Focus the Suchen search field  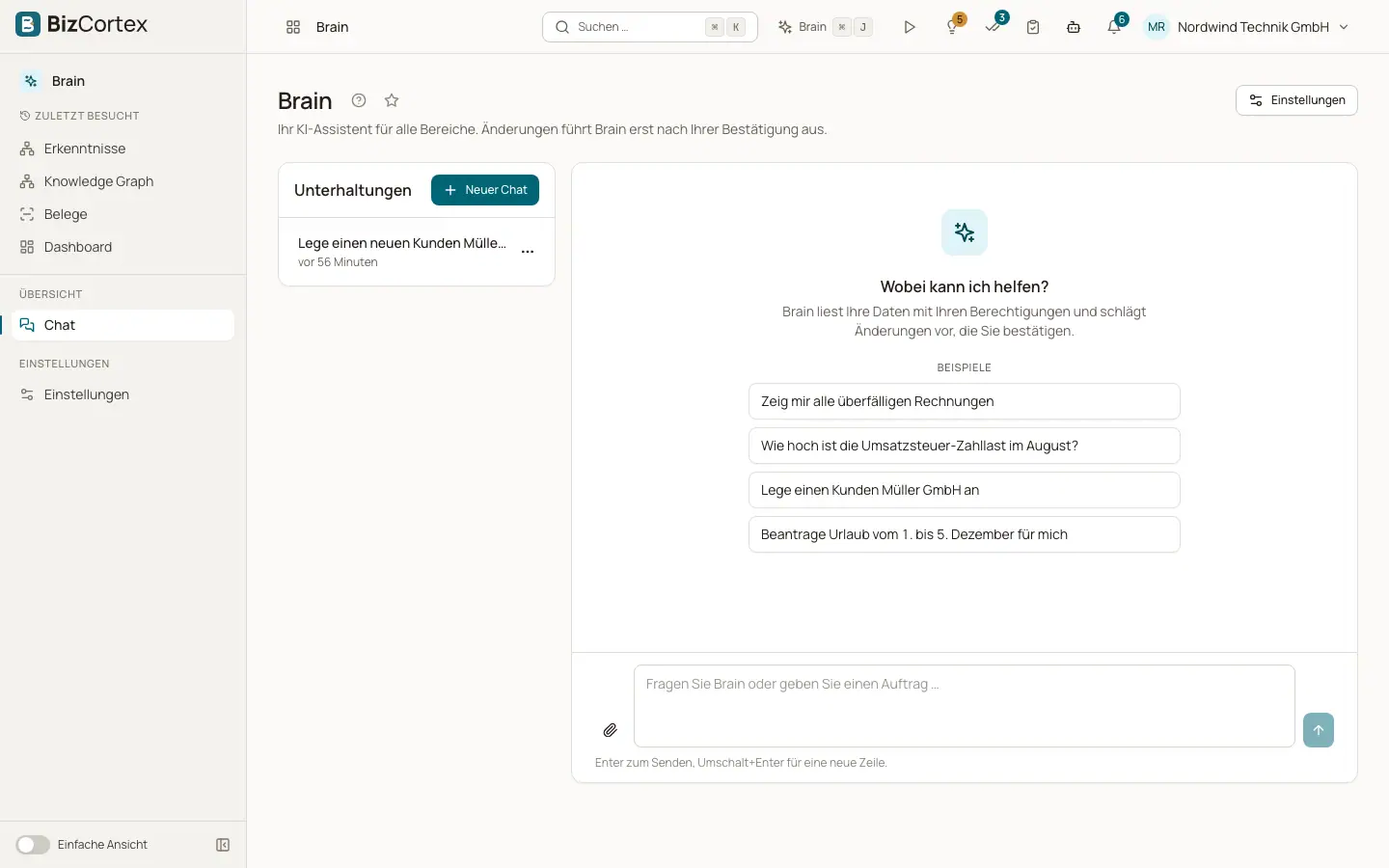pyautogui.click(x=650, y=27)
